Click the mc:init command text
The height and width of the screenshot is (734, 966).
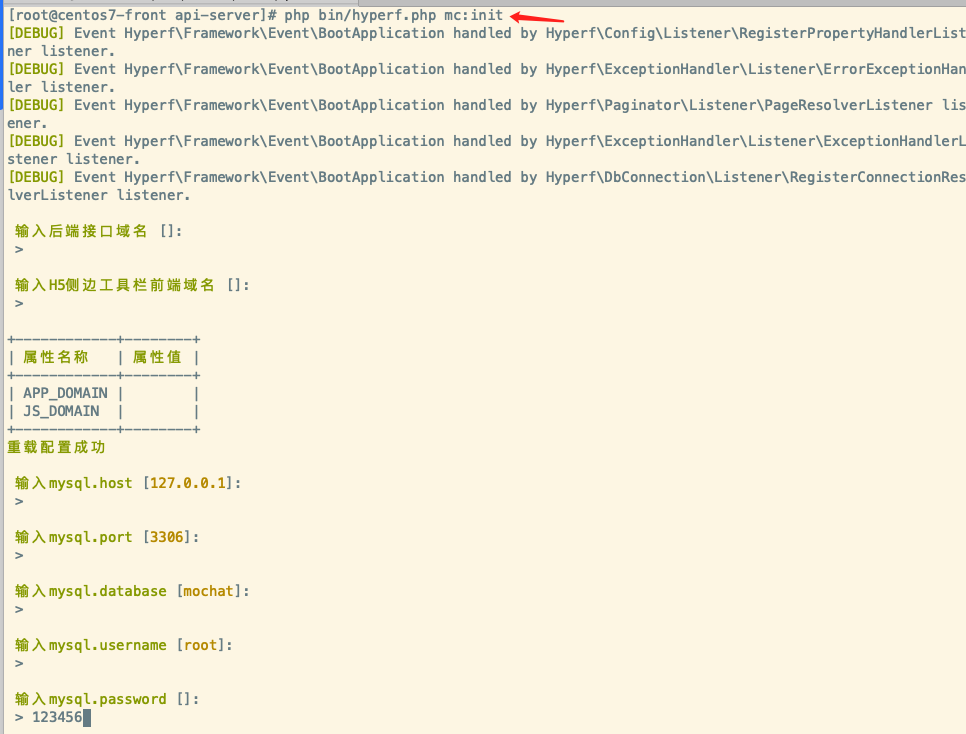[473, 15]
